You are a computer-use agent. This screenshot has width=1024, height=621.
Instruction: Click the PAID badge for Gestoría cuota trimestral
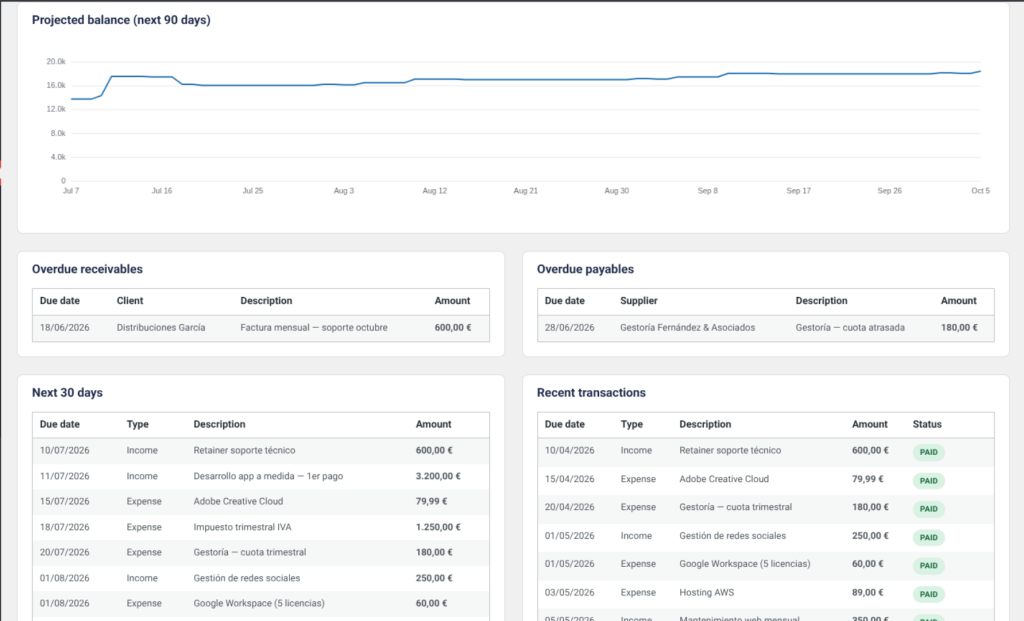point(928,509)
